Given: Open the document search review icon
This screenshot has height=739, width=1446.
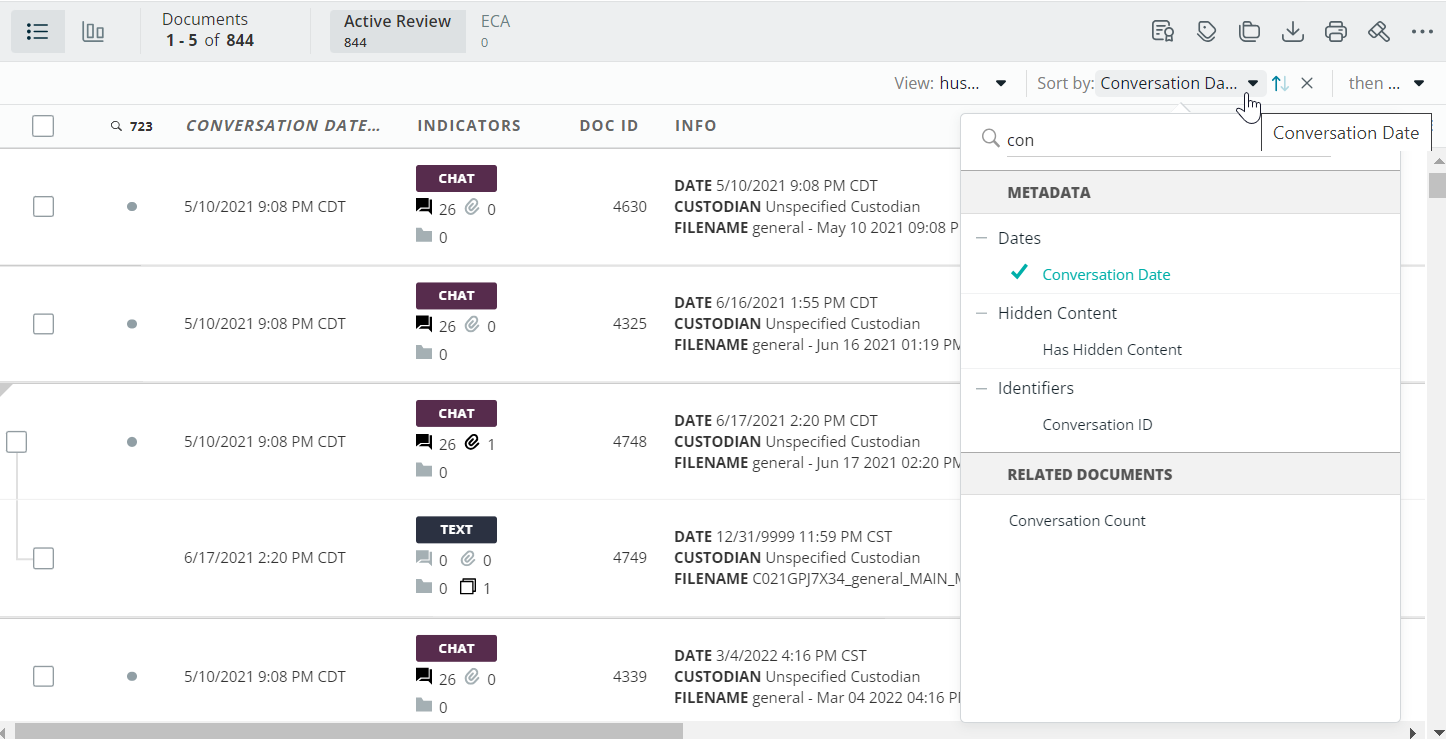Looking at the screenshot, I should coord(1162,31).
